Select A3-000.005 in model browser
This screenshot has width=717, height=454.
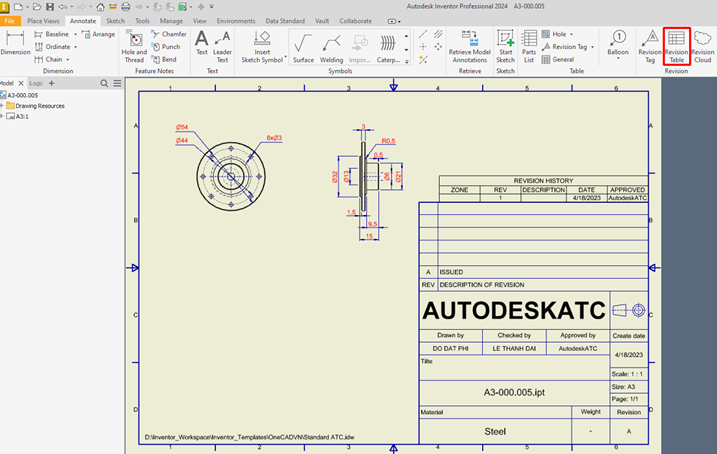click(22, 96)
